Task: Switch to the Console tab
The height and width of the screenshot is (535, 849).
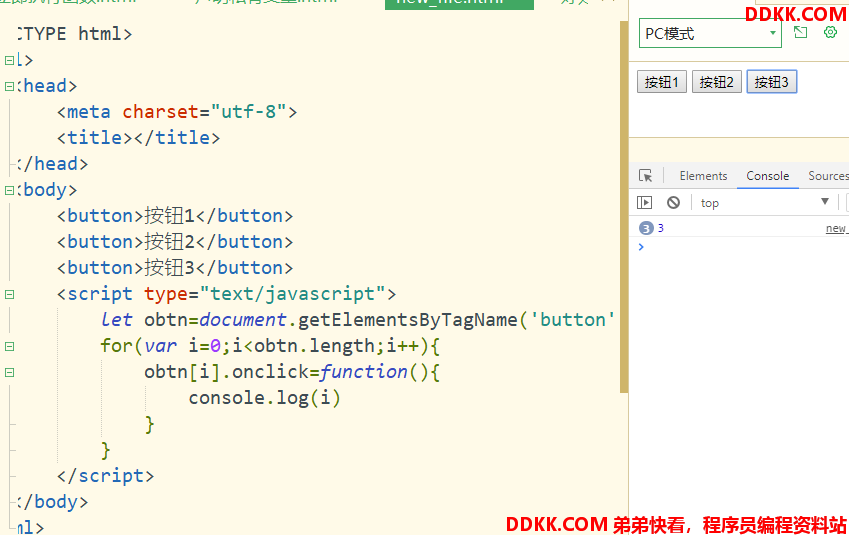Action: coord(767,176)
